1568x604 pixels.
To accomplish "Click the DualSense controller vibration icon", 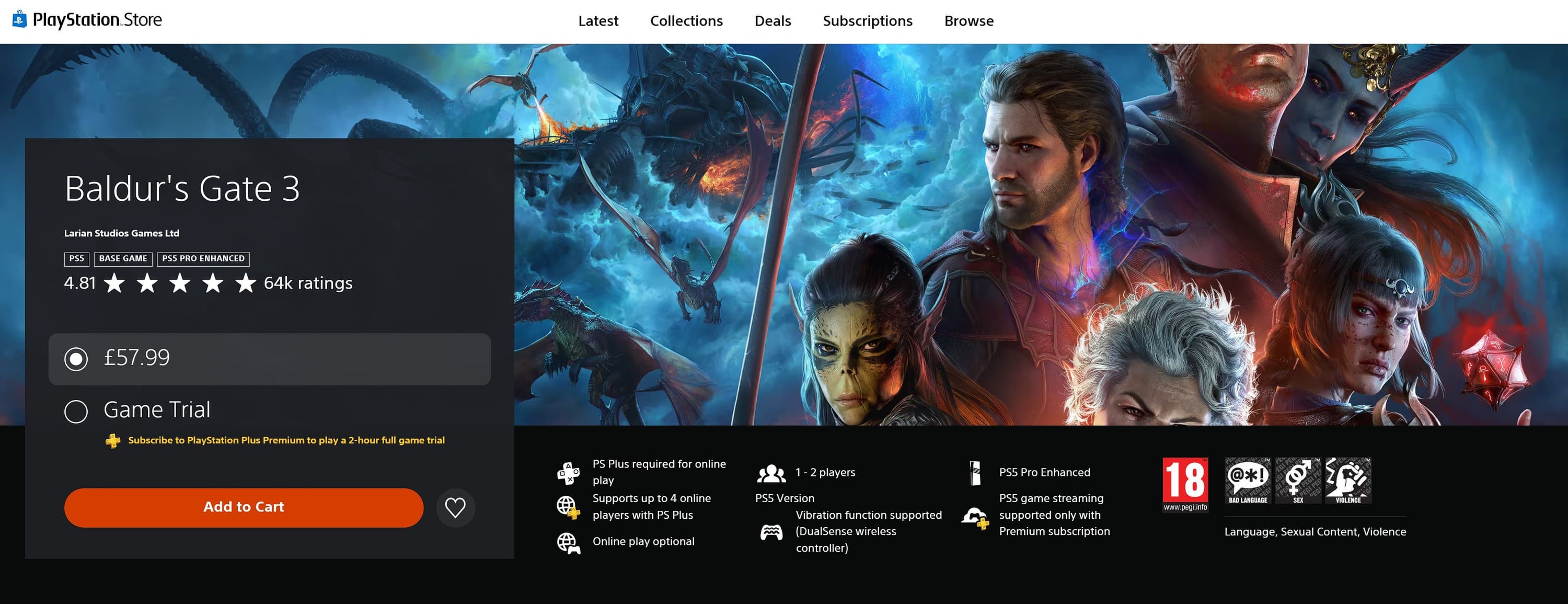I will click(x=770, y=531).
